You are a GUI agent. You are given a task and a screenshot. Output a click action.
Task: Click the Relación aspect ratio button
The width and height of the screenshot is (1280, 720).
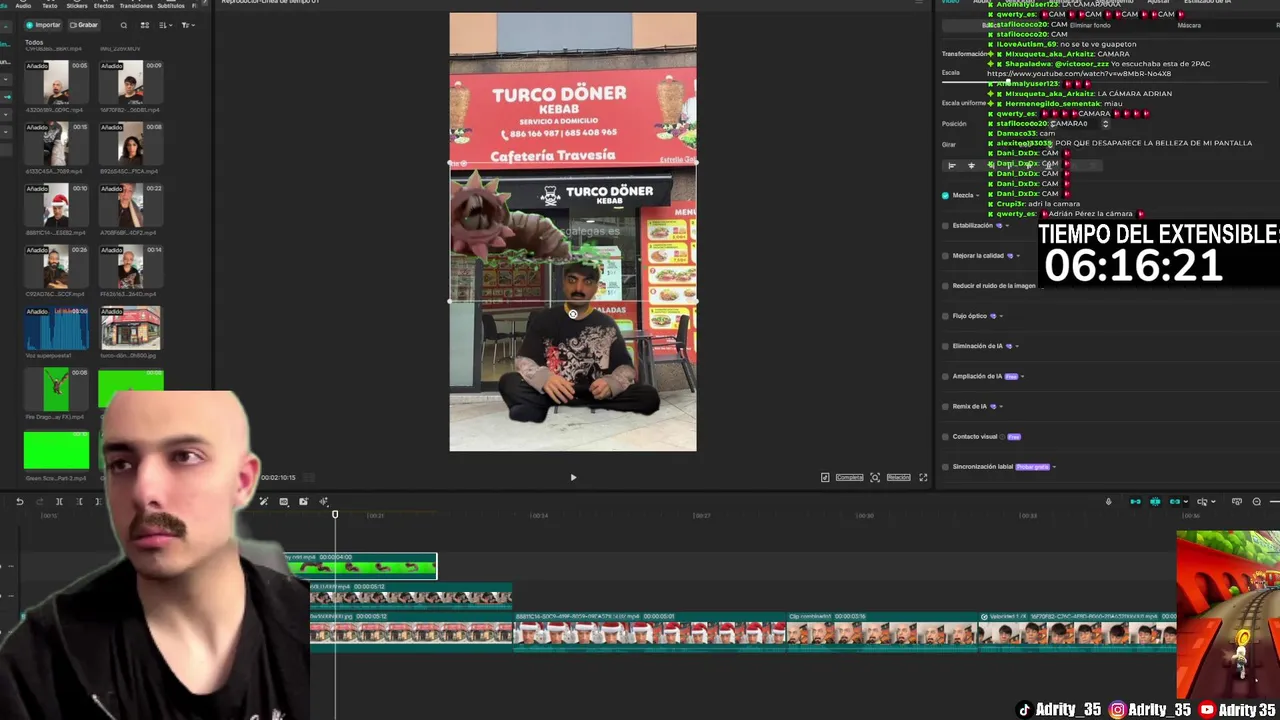point(898,478)
